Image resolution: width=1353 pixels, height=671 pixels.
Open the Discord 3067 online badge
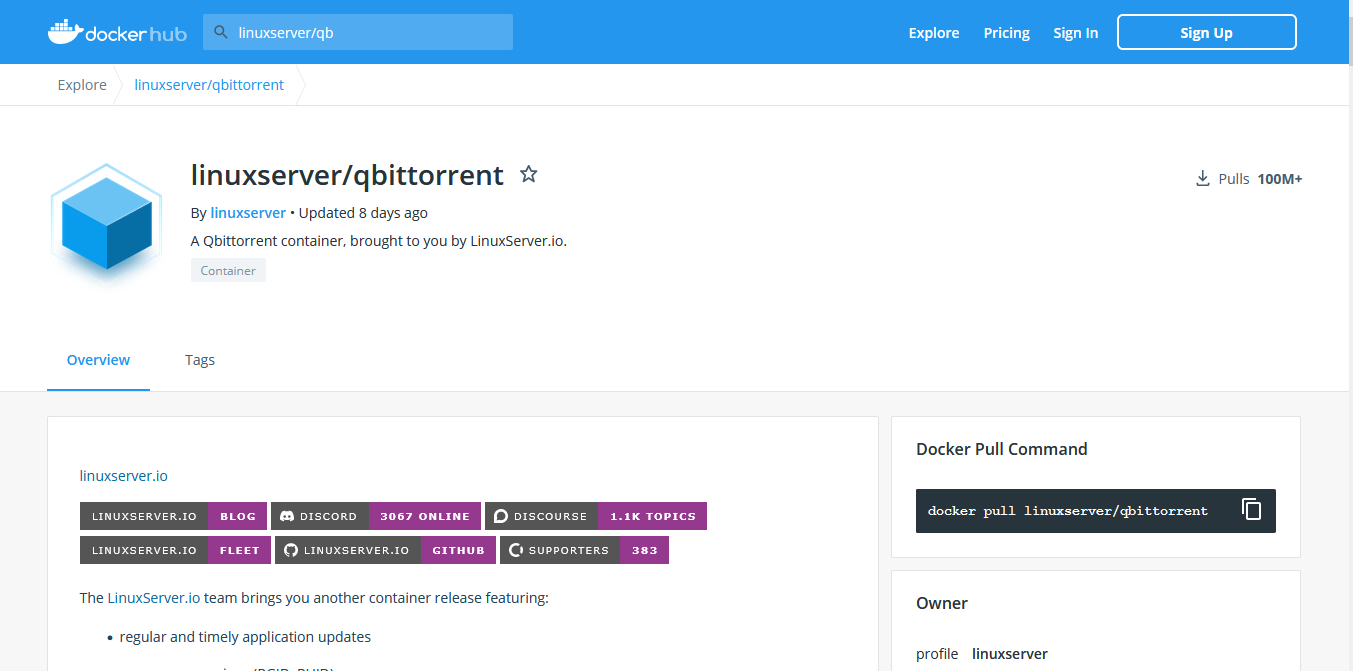coord(376,516)
